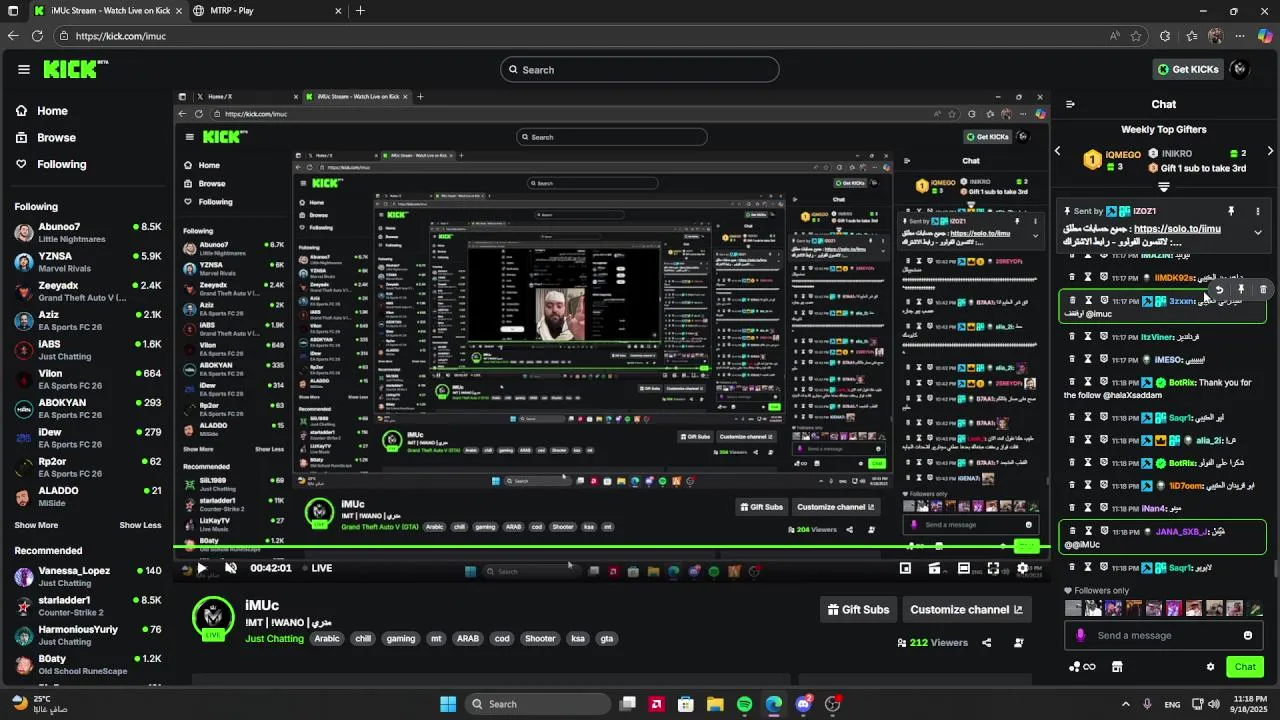1280x720 pixels.
Task: Open Discord from the Windows taskbar
Action: pyautogui.click(x=803, y=704)
